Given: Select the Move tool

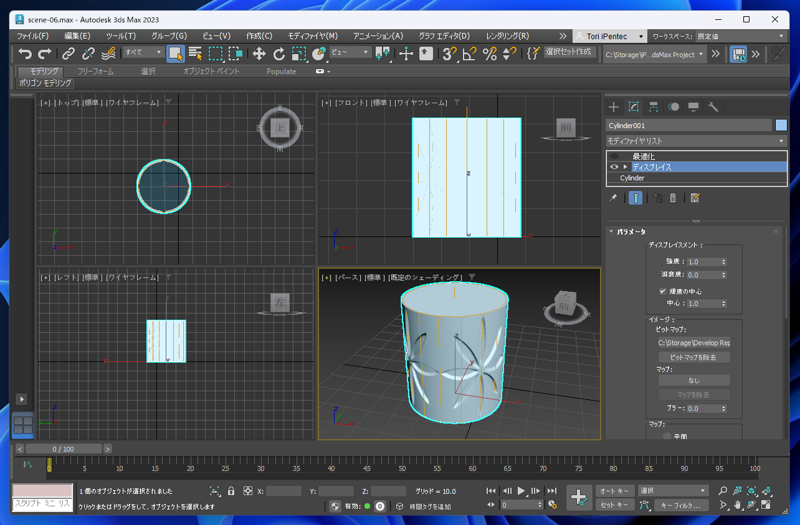Looking at the screenshot, I should coord(259,54).
